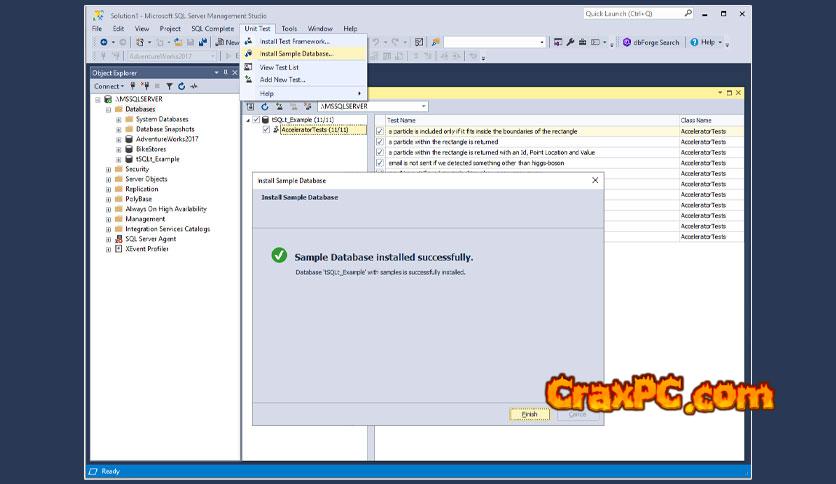The image size is (836, 484).
Task: Click the blue Help question mark icon
Action: pyautogui.click(x=695, y=42)
